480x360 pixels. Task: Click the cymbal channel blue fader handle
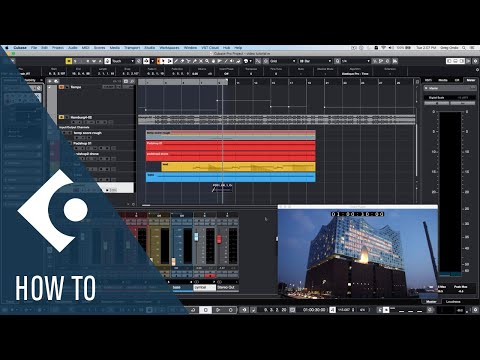tap(196, 236)
